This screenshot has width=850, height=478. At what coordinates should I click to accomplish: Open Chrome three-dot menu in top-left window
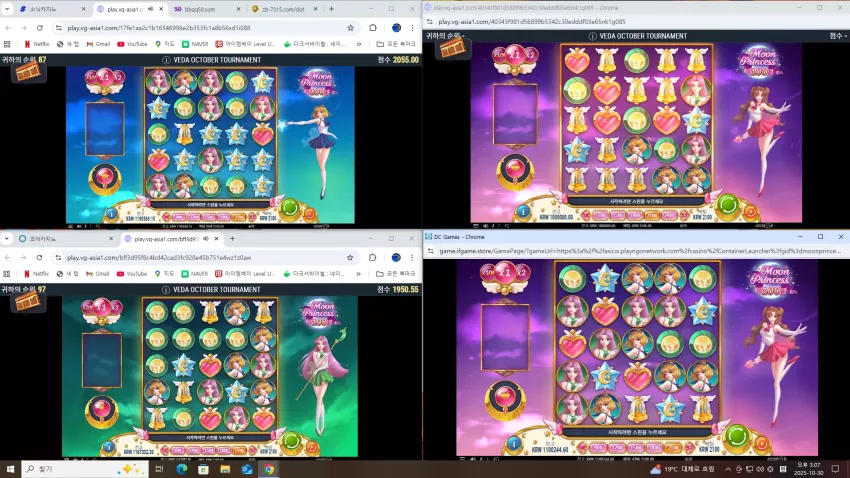413,28
